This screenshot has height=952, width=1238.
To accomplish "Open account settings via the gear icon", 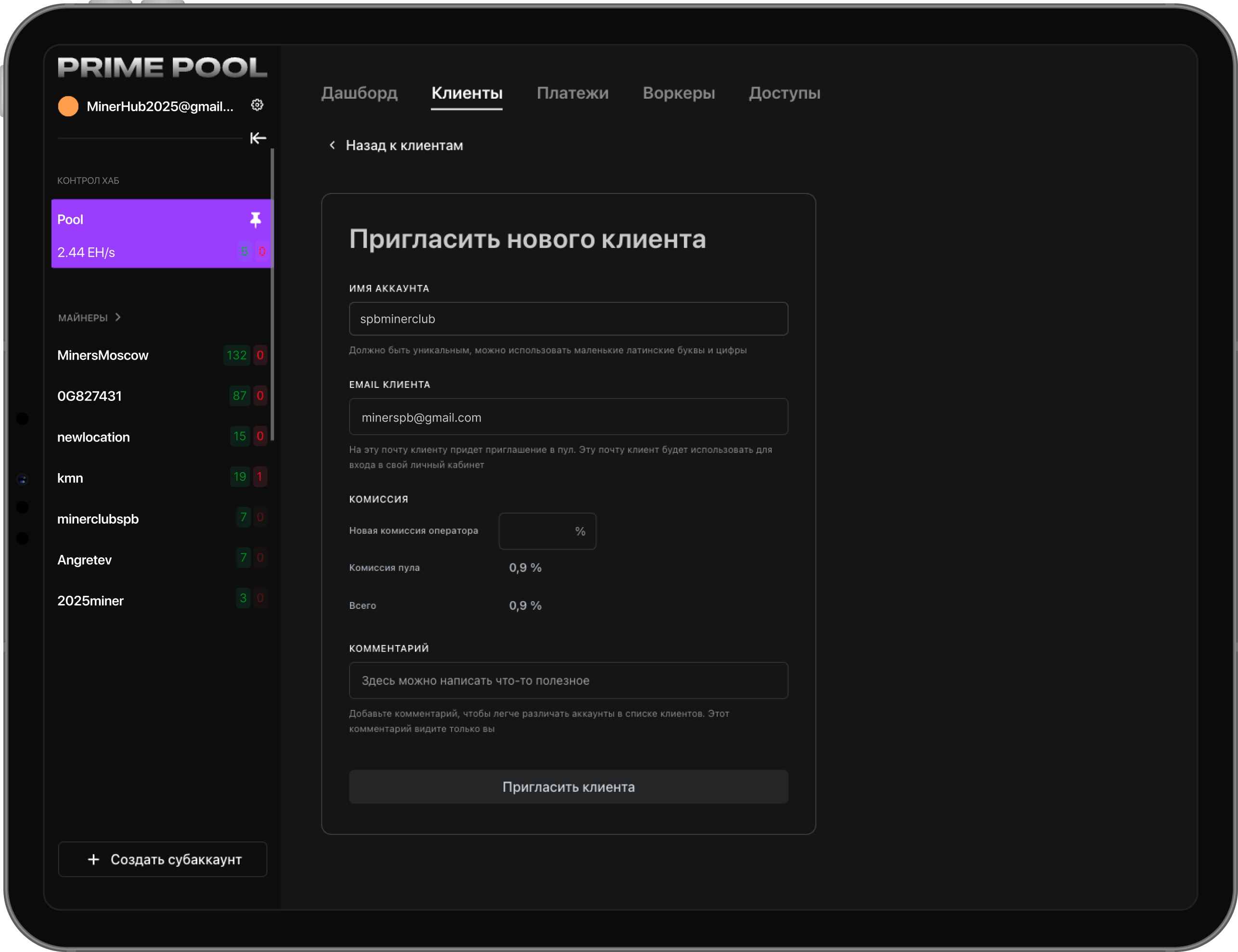I will pos(258,104).
